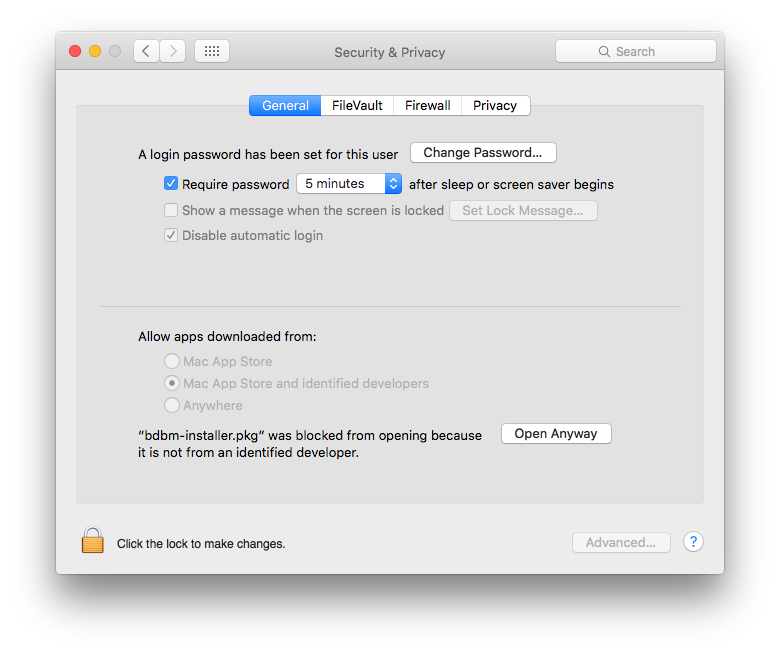Click "after sleep or screen saver begins" text
The image size is (780, 654).
511,185
